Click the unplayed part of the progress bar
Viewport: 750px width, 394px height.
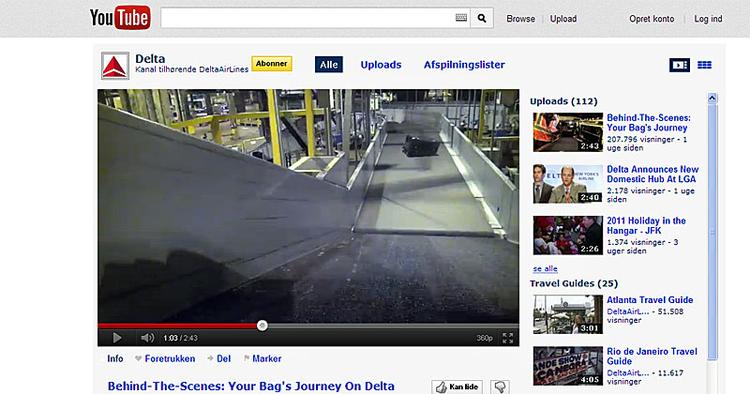coord(393,326)
